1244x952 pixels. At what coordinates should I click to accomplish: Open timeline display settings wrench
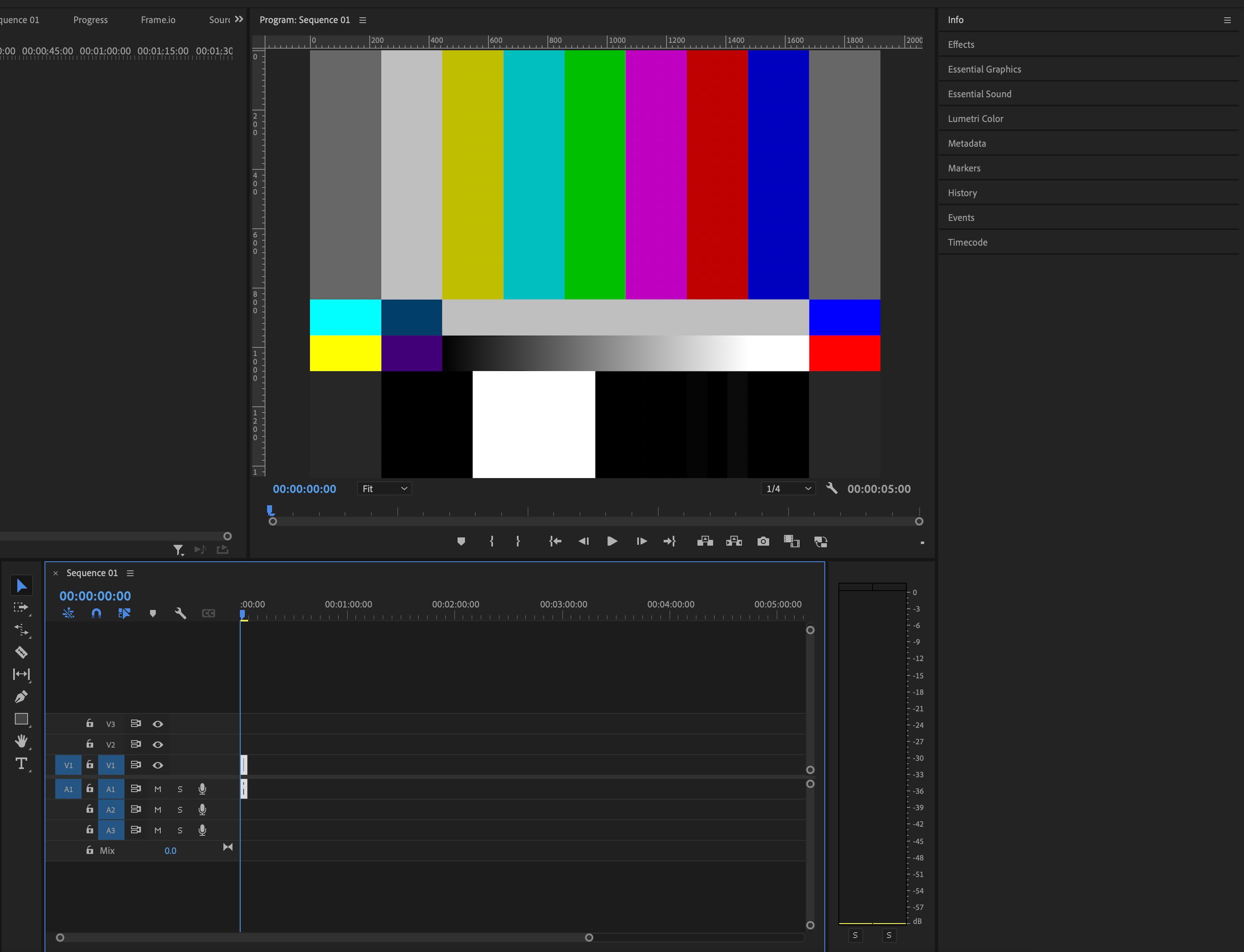pos(180,613)
